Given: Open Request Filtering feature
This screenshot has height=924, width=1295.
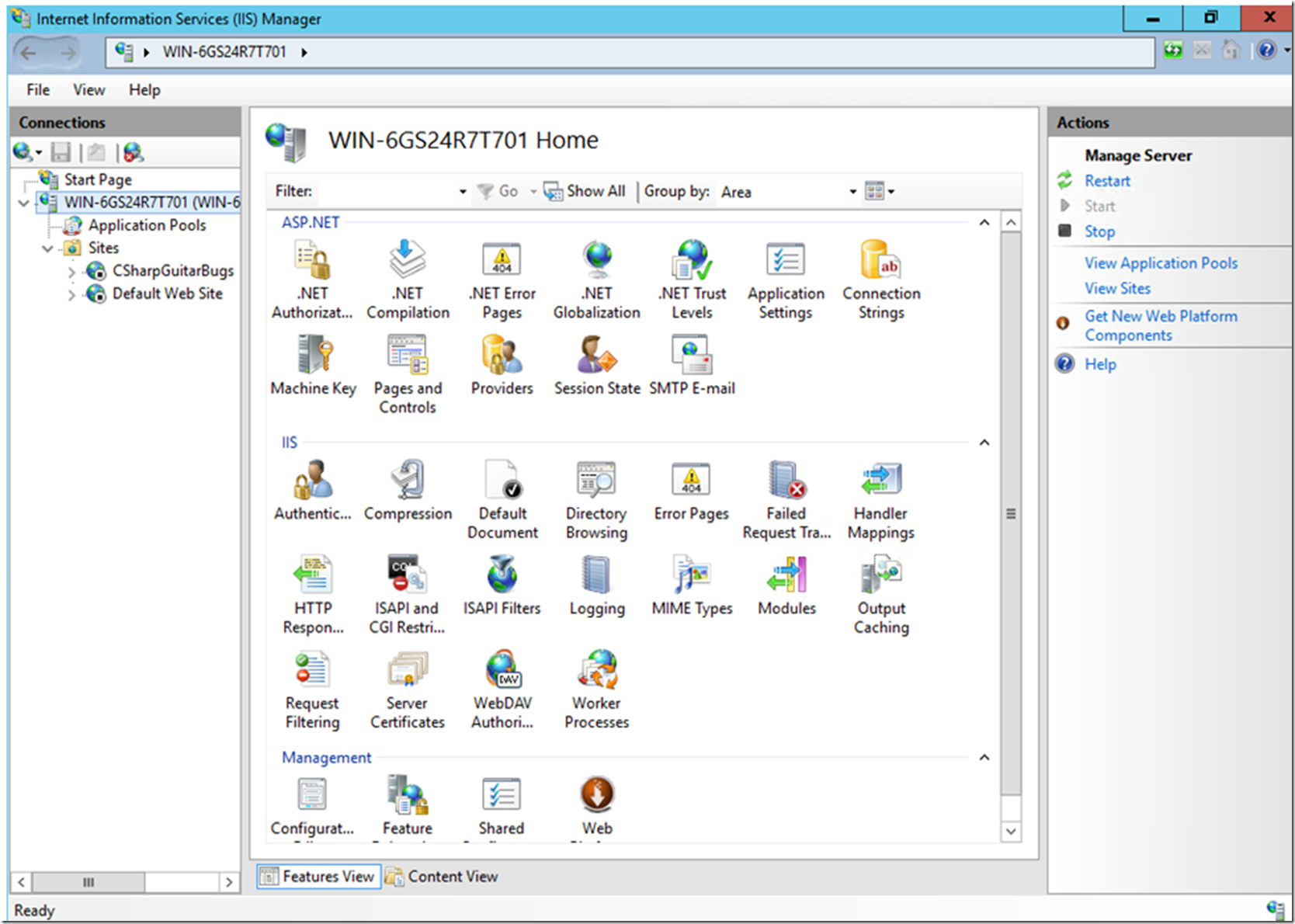Looking at the screenshot, I should [312, 690].
